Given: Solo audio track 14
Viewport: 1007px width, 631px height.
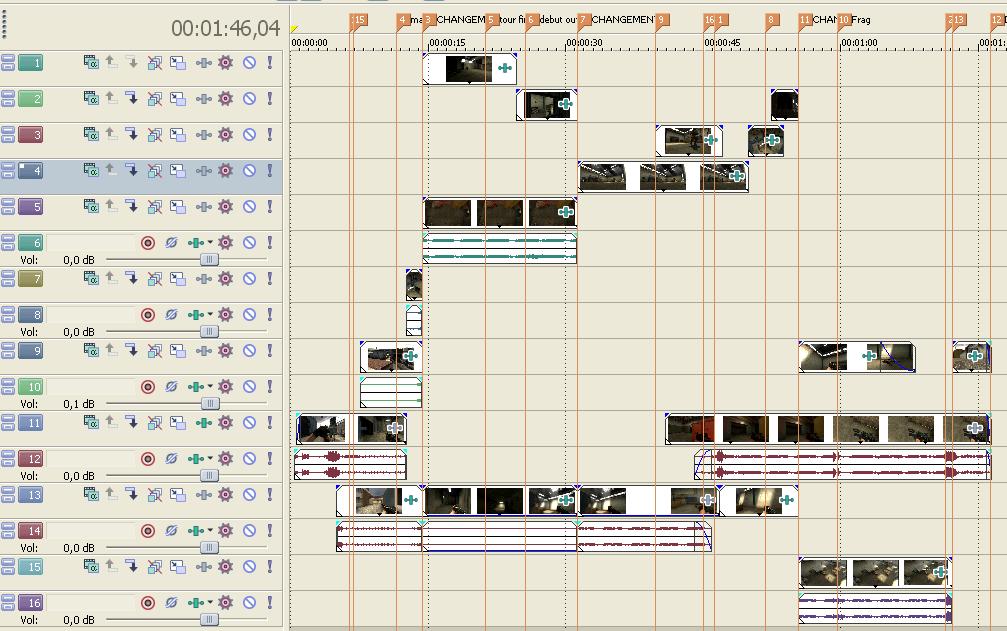Looking at the screenshot, I should point(270,530).
